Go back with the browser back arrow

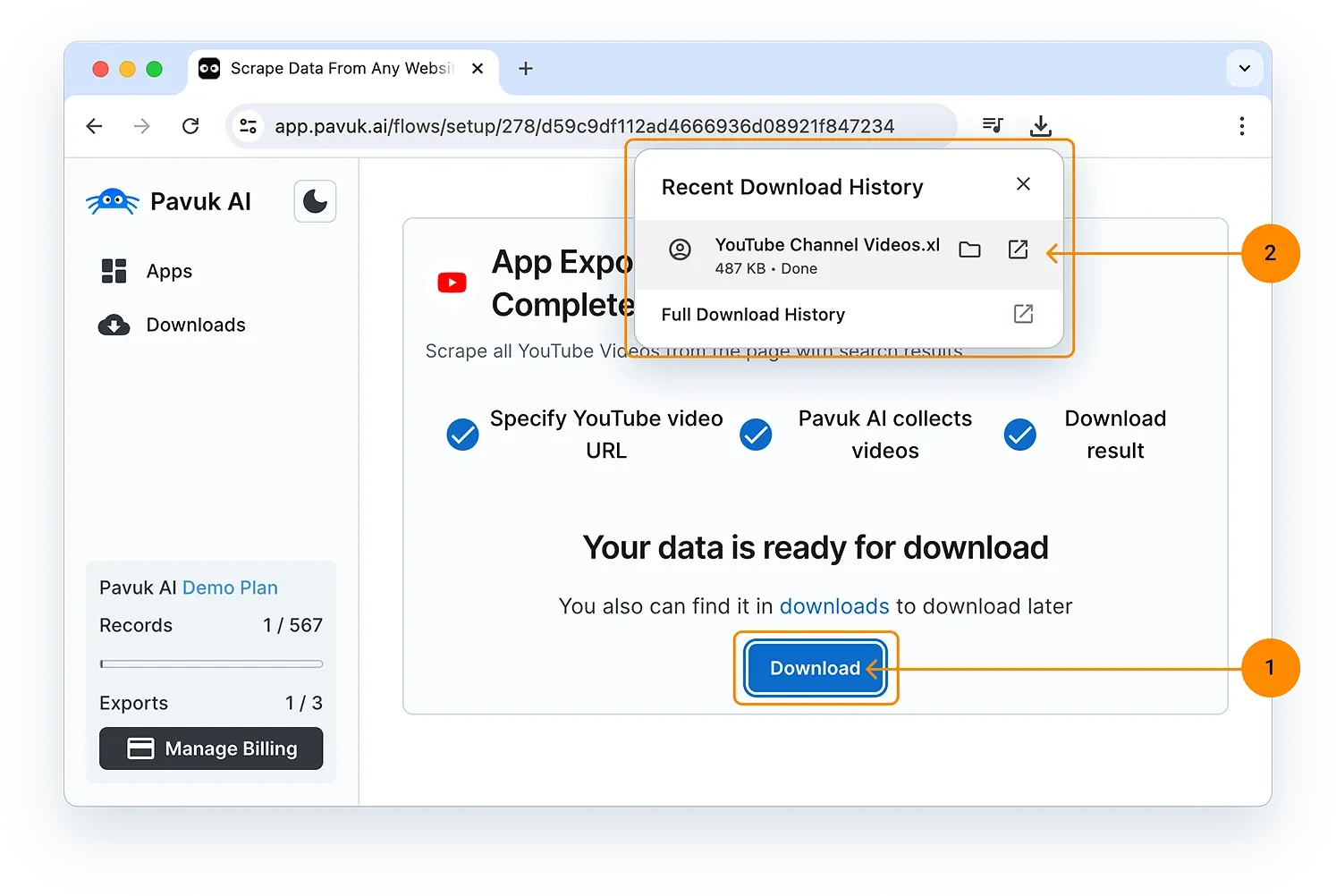pyautogui.click(x=94, y=126)
